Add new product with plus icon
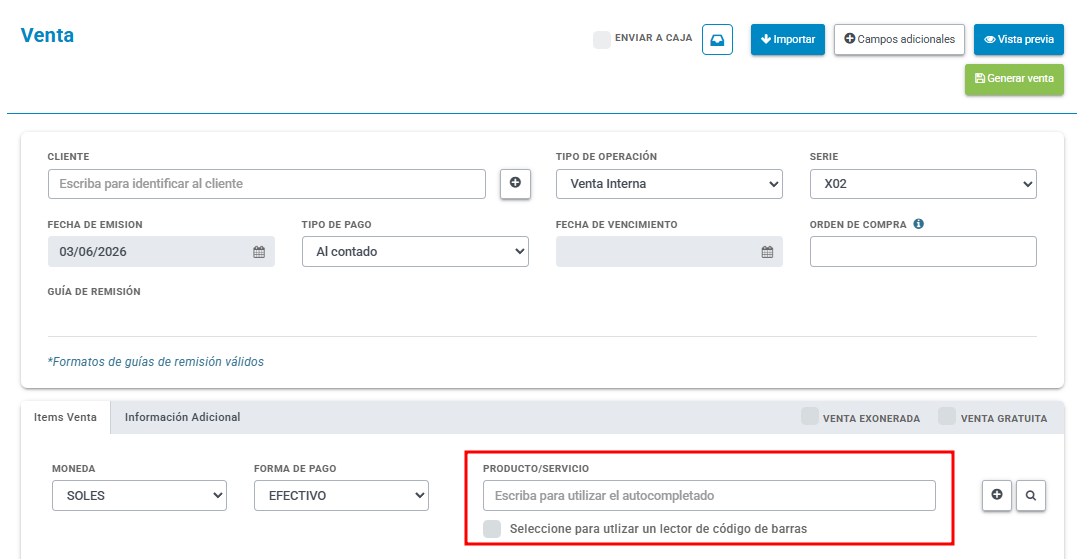Screen dimensions: 1085x559 [997, 495]
